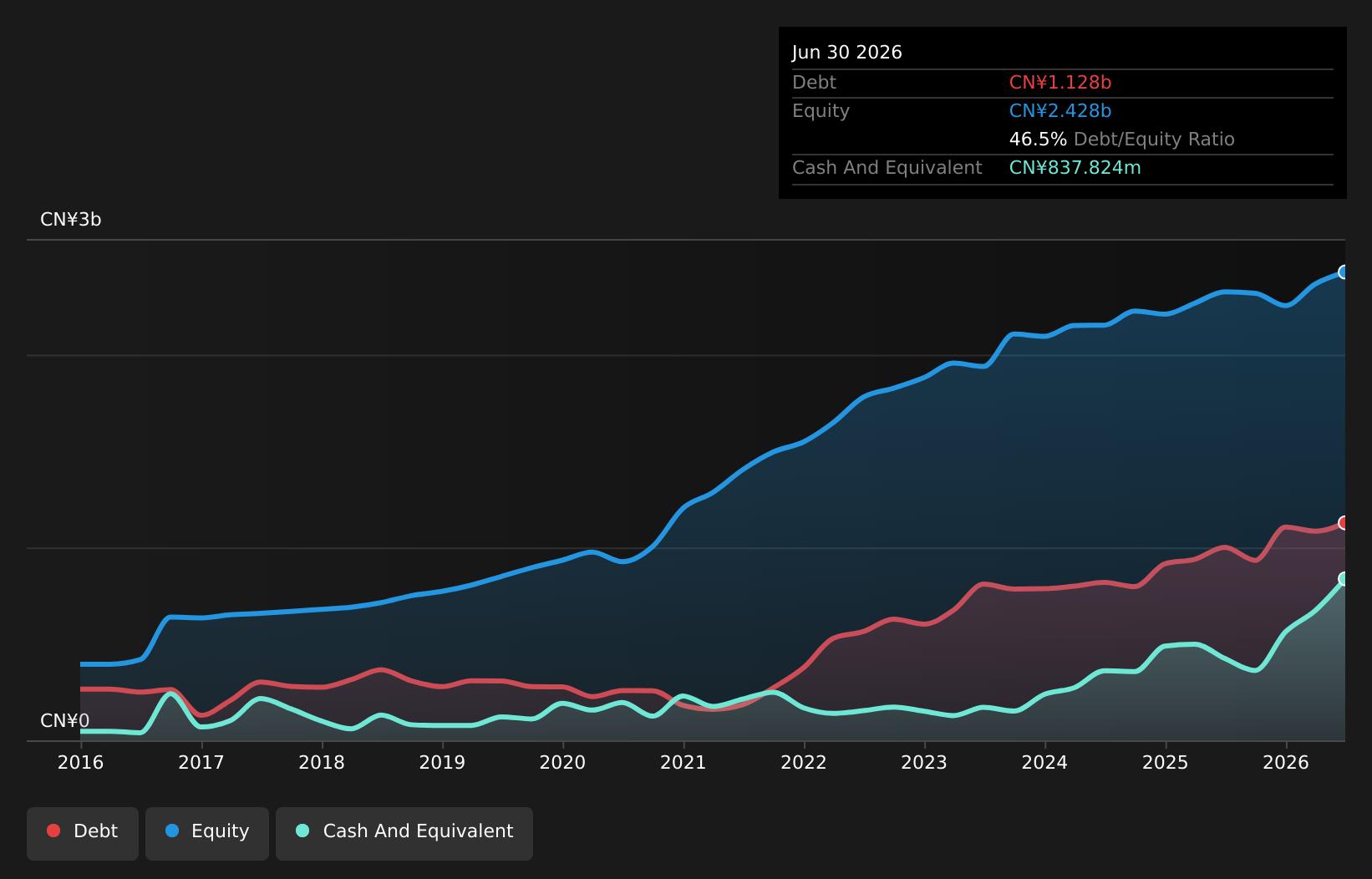Click the 2022 x-axis label
Image resolution: width=1372 pixels, height=879 pixels.
click(804, 762)
